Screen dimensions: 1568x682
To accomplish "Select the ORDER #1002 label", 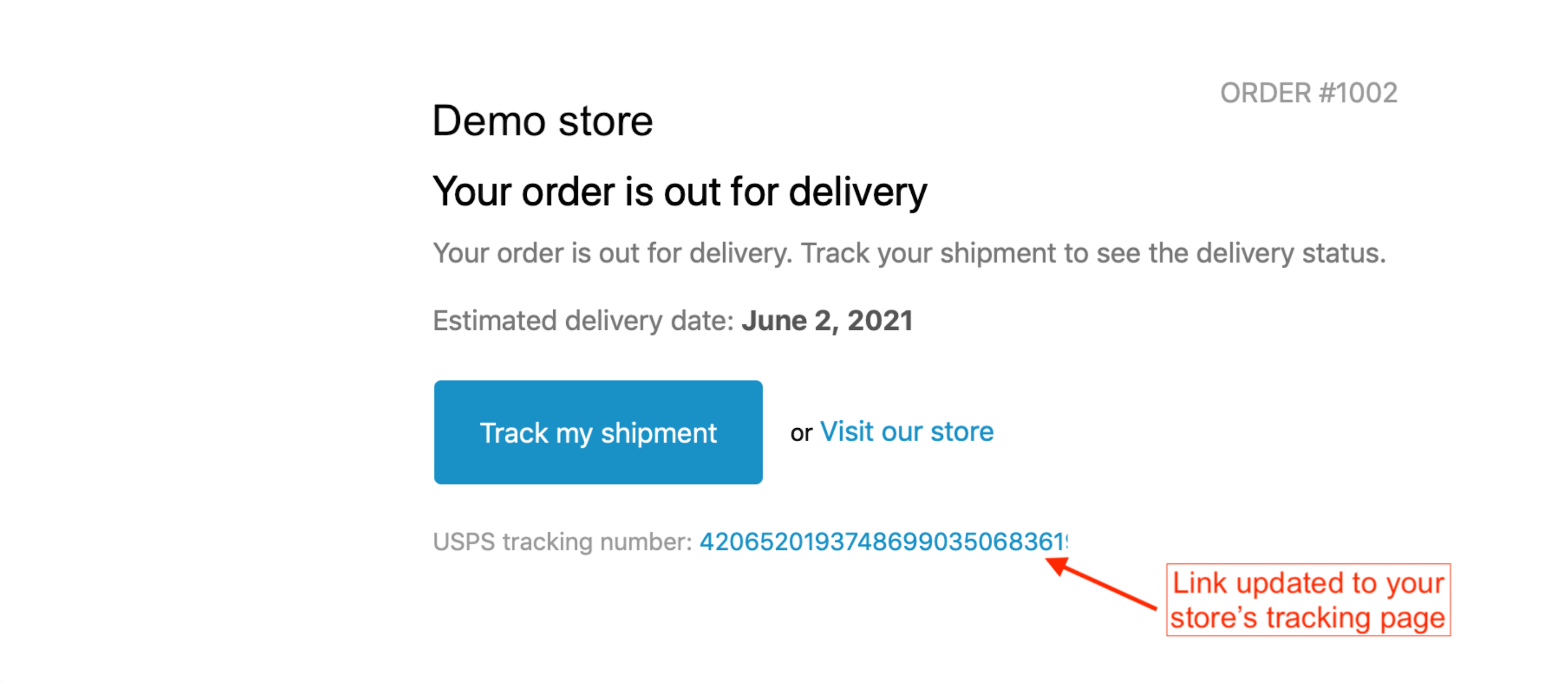I will pos(1308,93).
